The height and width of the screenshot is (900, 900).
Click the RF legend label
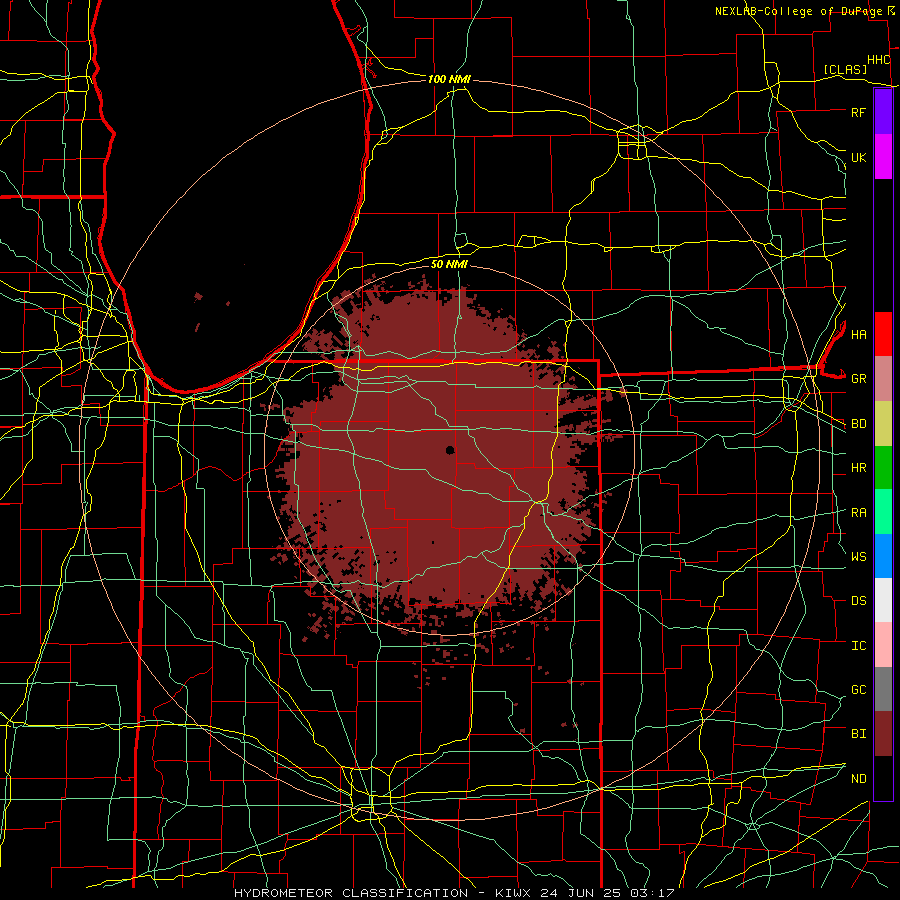point(858,112)
